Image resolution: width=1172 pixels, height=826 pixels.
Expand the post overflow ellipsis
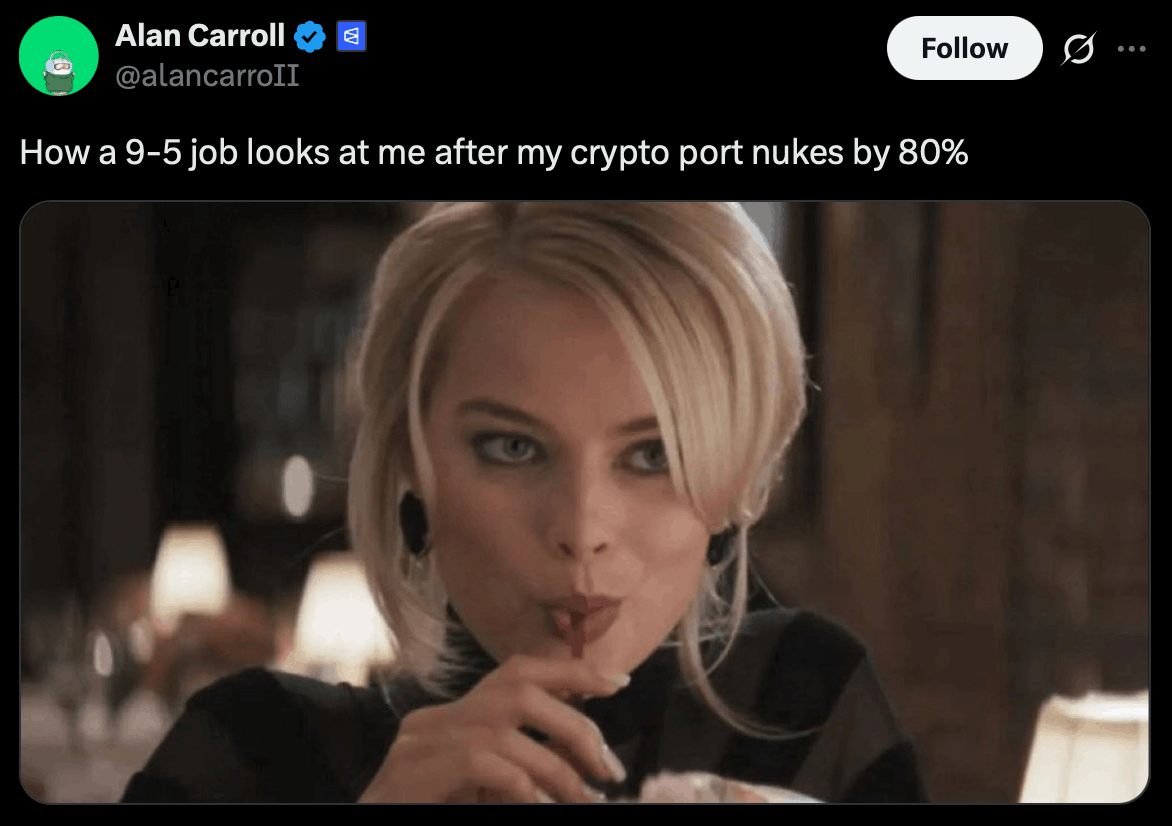[1132, 49]
